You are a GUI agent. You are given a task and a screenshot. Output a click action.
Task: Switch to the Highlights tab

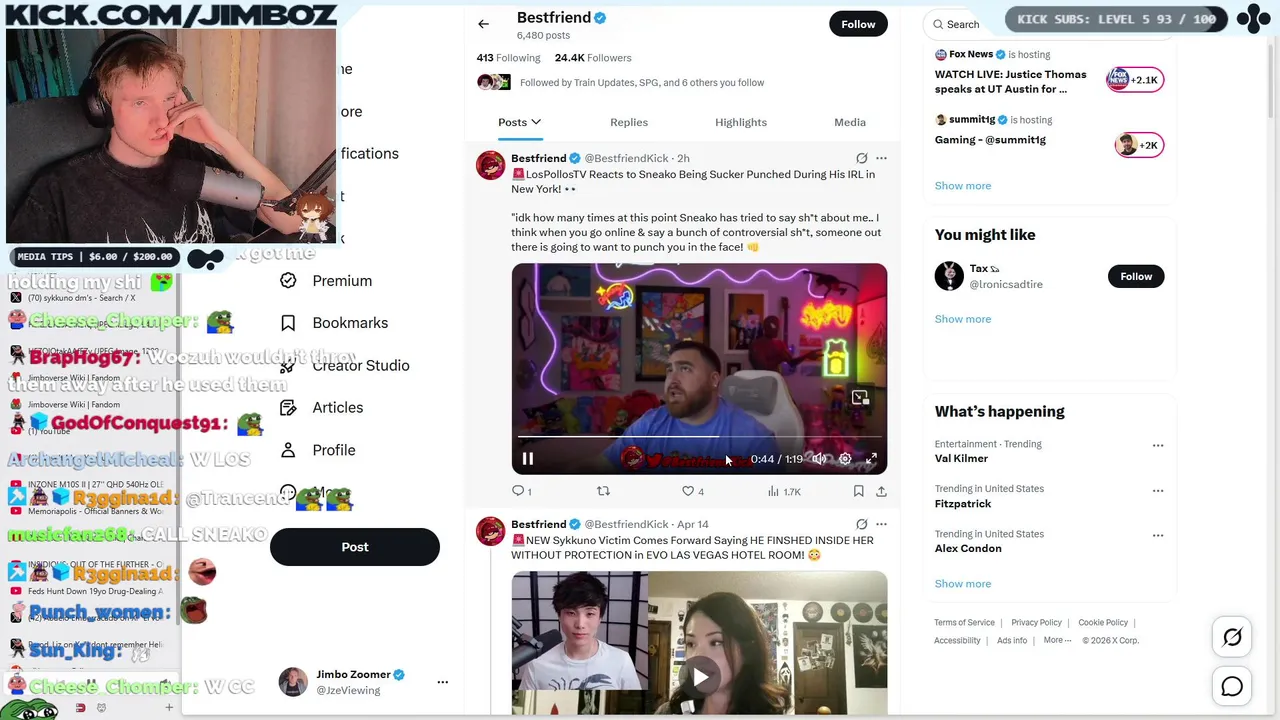click(x=741, y=122)
